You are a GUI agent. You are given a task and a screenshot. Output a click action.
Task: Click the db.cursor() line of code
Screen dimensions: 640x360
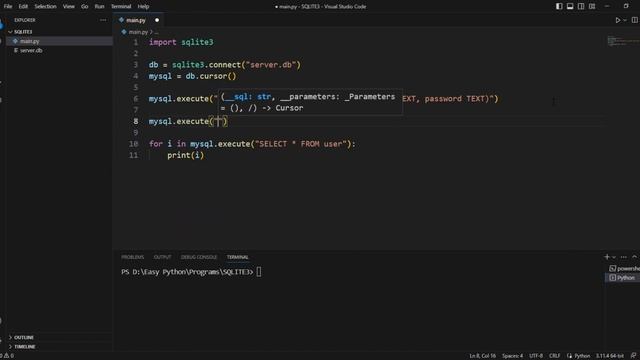point(192,76)
